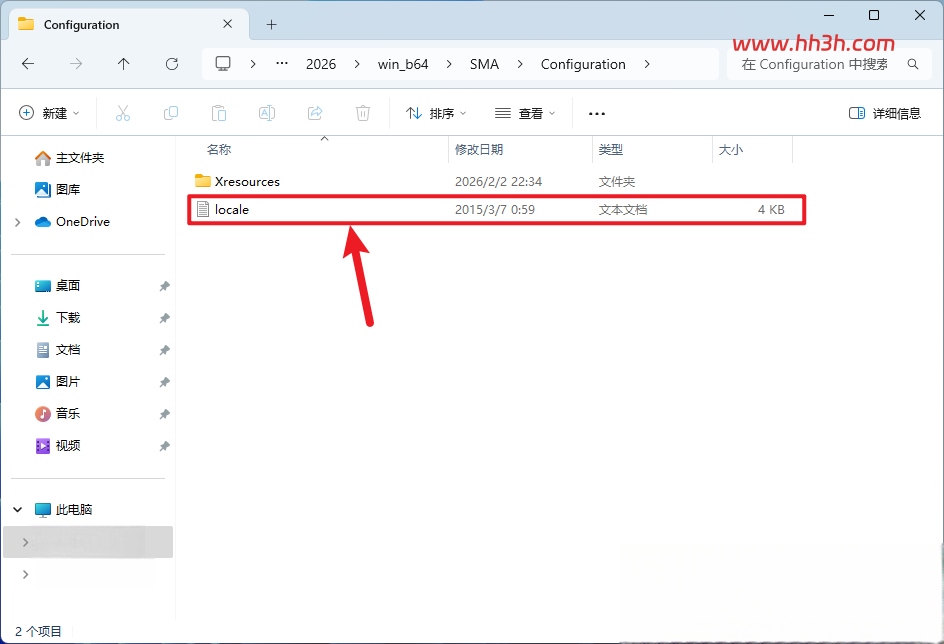Select 图库 (Gallery) in sidebar
Screen dimensions: 944x644
tap(57, 190)
